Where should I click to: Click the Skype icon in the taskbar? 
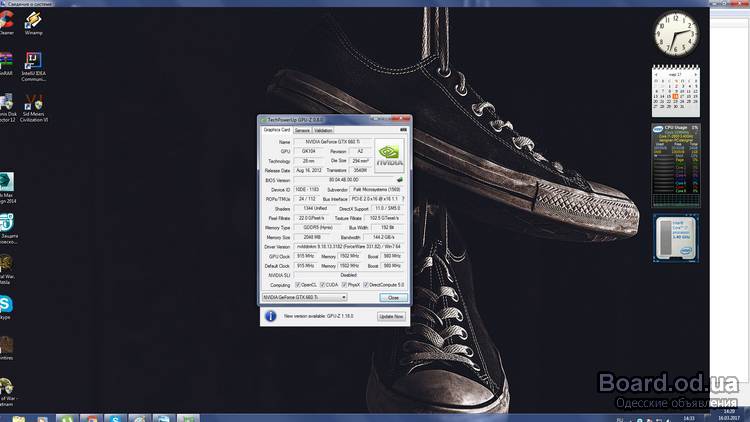pos(115,419)
